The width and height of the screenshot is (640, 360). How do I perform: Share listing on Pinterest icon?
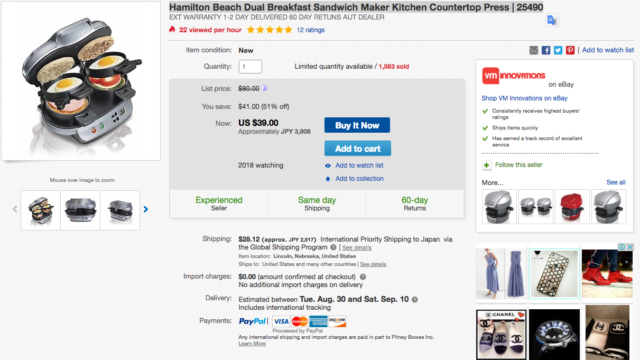coord(570,50)
